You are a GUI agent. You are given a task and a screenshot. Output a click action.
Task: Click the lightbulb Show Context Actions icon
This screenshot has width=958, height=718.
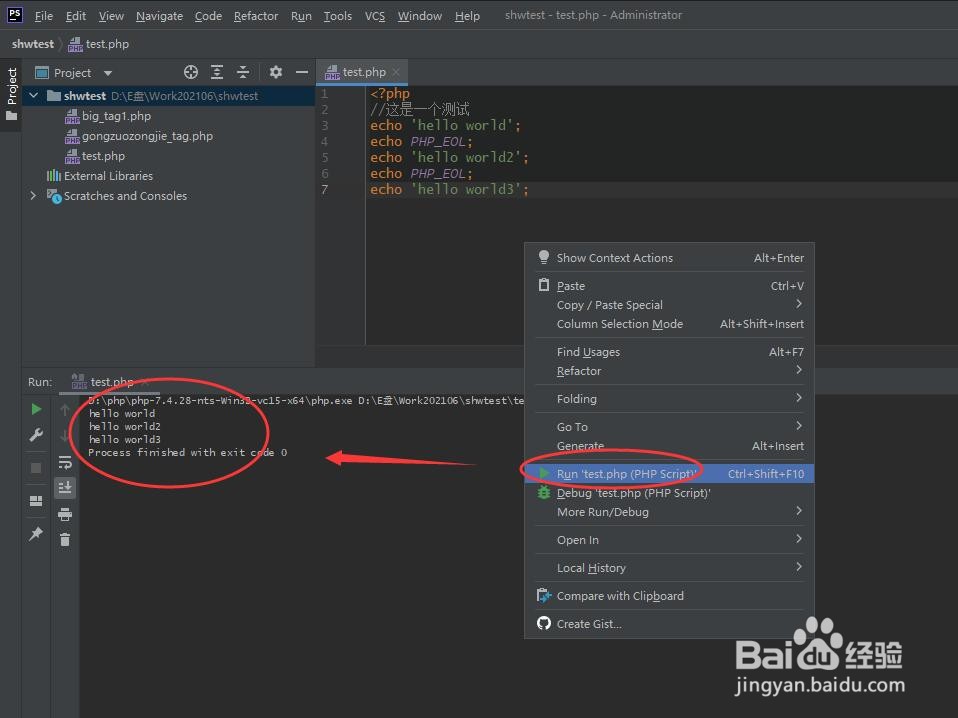click(544, 257)
